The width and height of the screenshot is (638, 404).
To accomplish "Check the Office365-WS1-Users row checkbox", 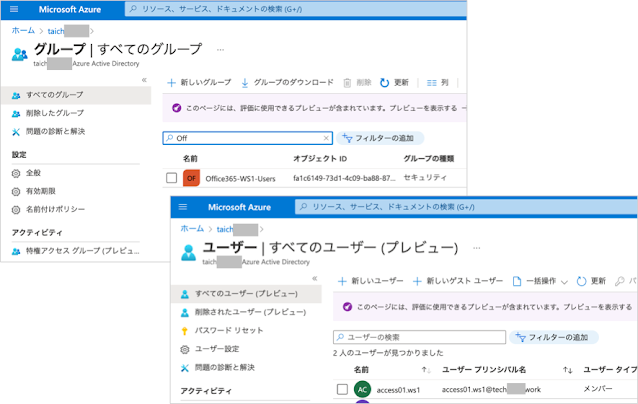I will click(x=172, y=178).
